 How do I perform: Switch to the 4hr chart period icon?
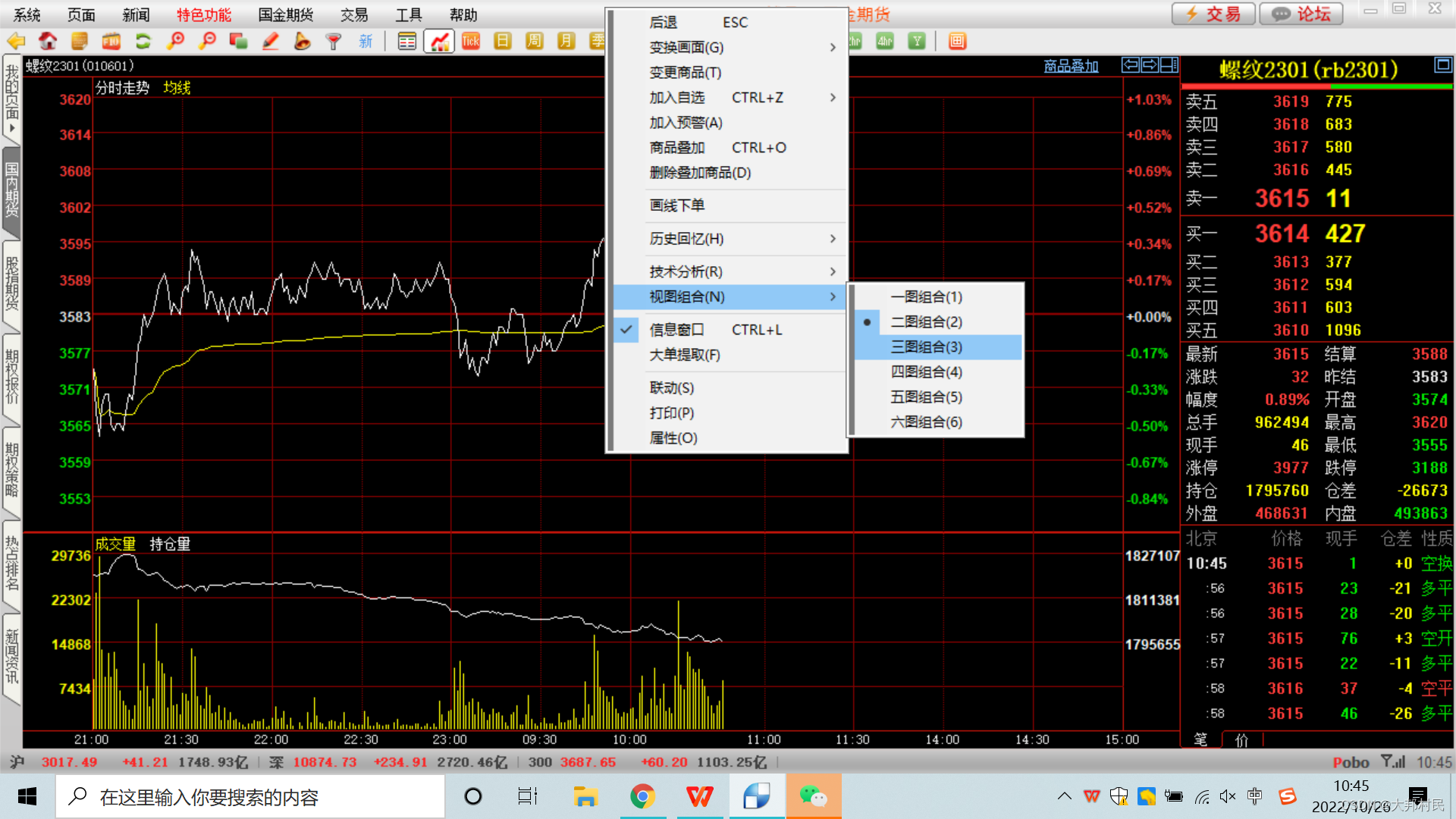pyautogui.click(x=885, y=42)
